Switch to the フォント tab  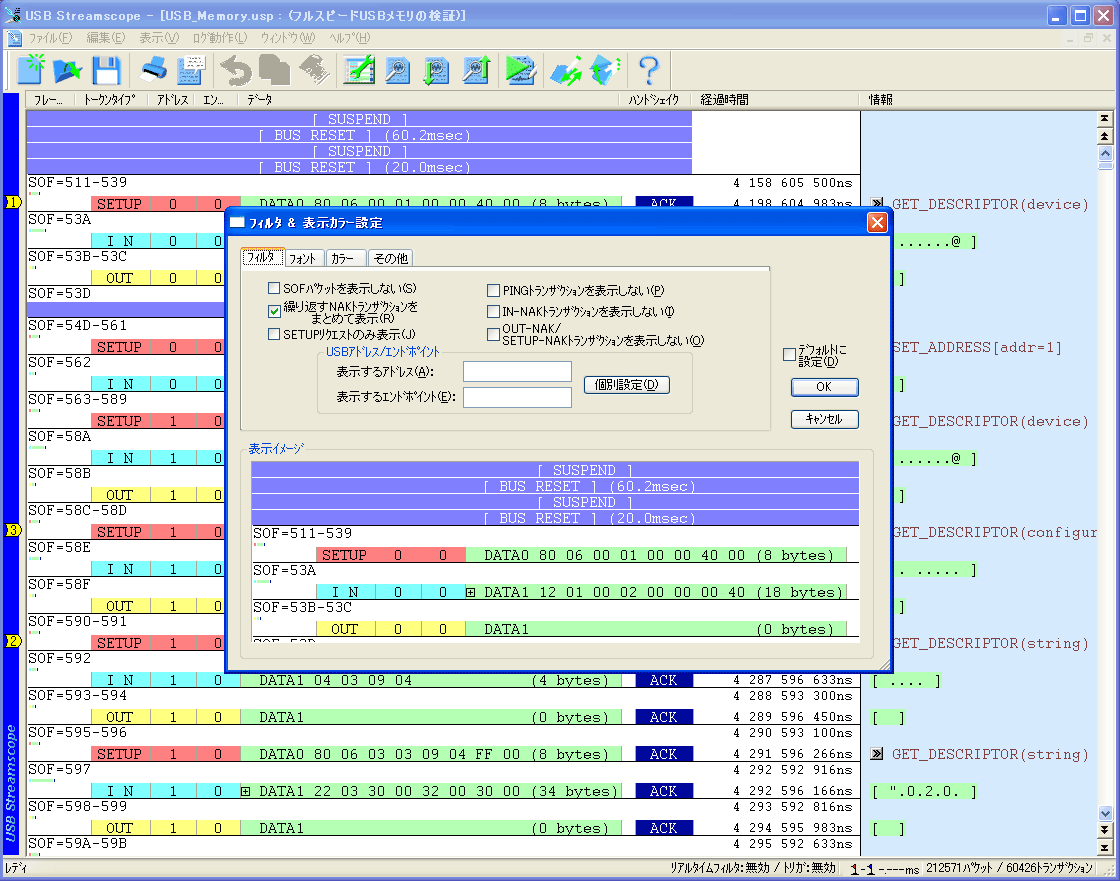click(x=303, y=258)
